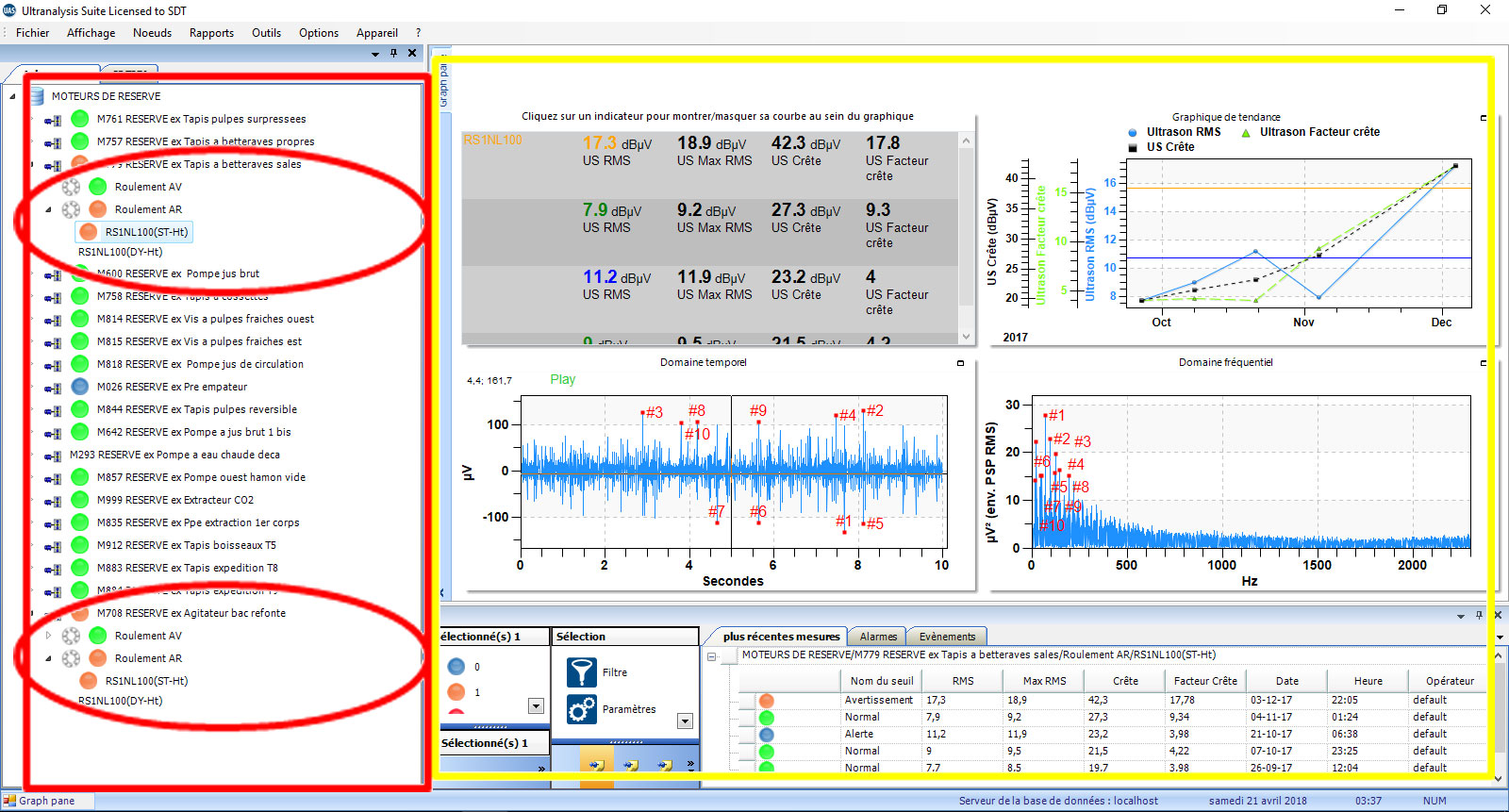Sort table by the Date column header

coord(1286,681)
